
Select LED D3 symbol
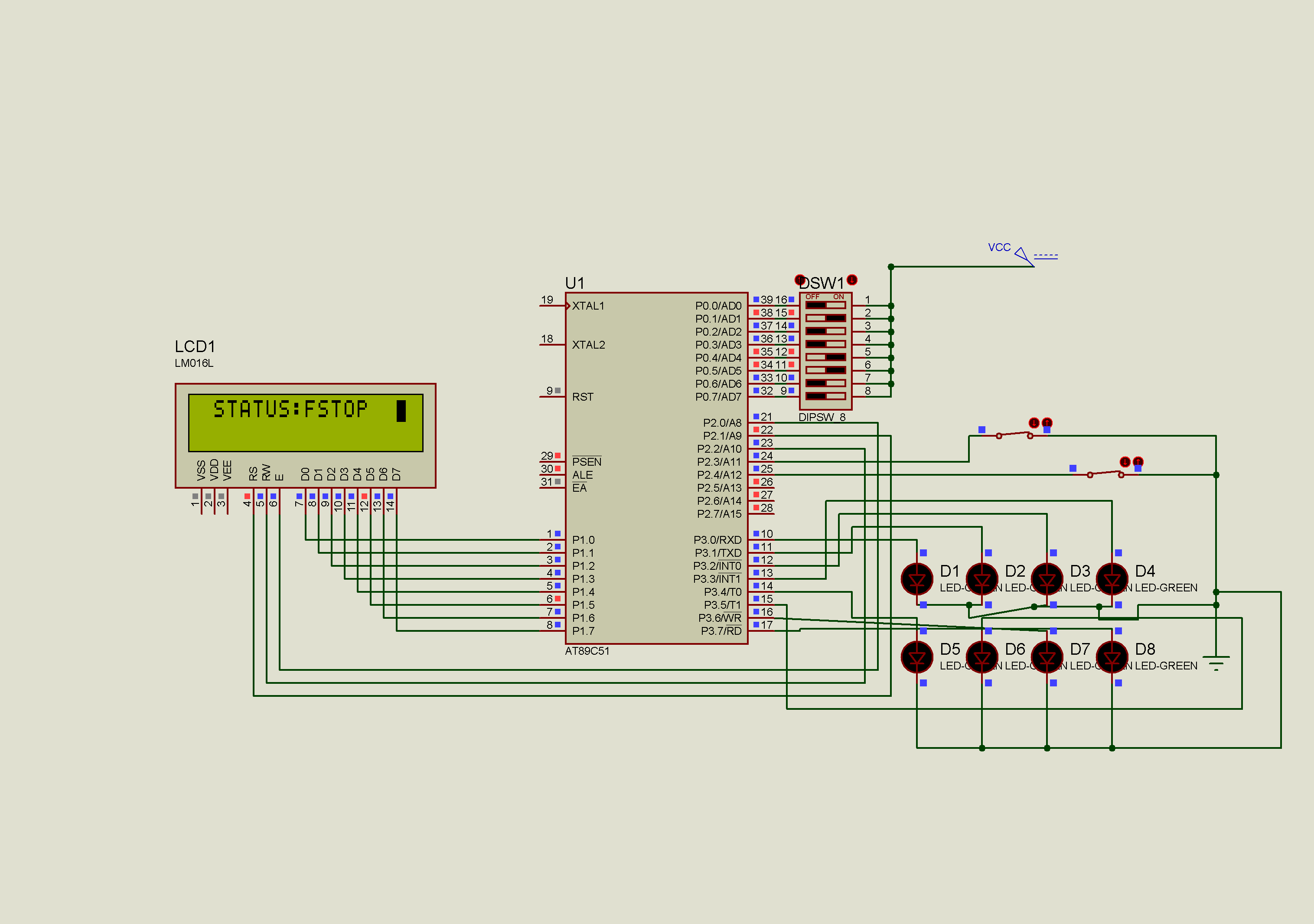(1047, 579)
